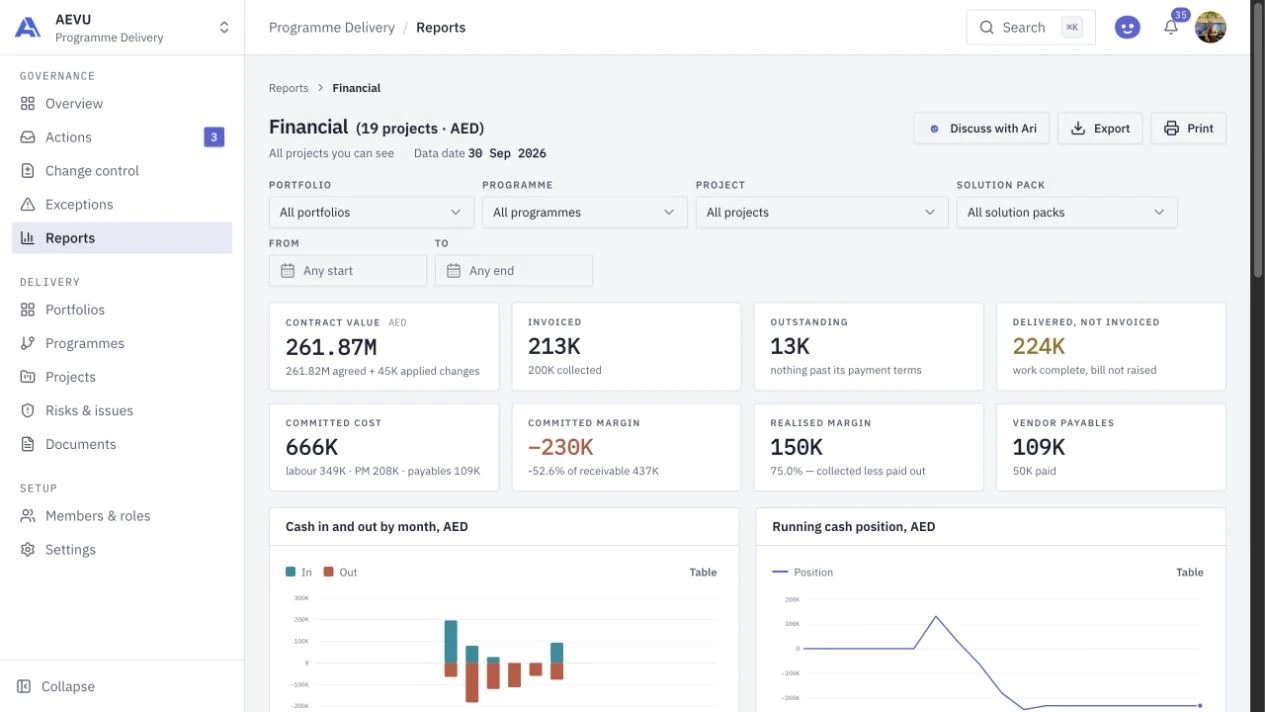The image size is (1265, 712).
Task: Open the All programmes dropdown
Action: click(585, 212)
